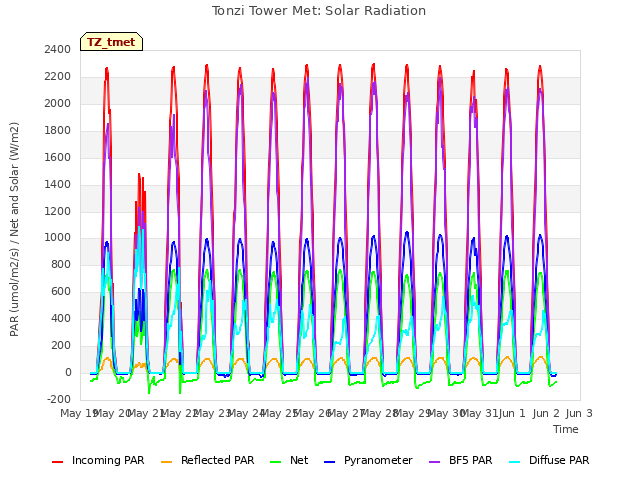Click the Time x-axis label
640x480 pixels.
click(566, 429)
